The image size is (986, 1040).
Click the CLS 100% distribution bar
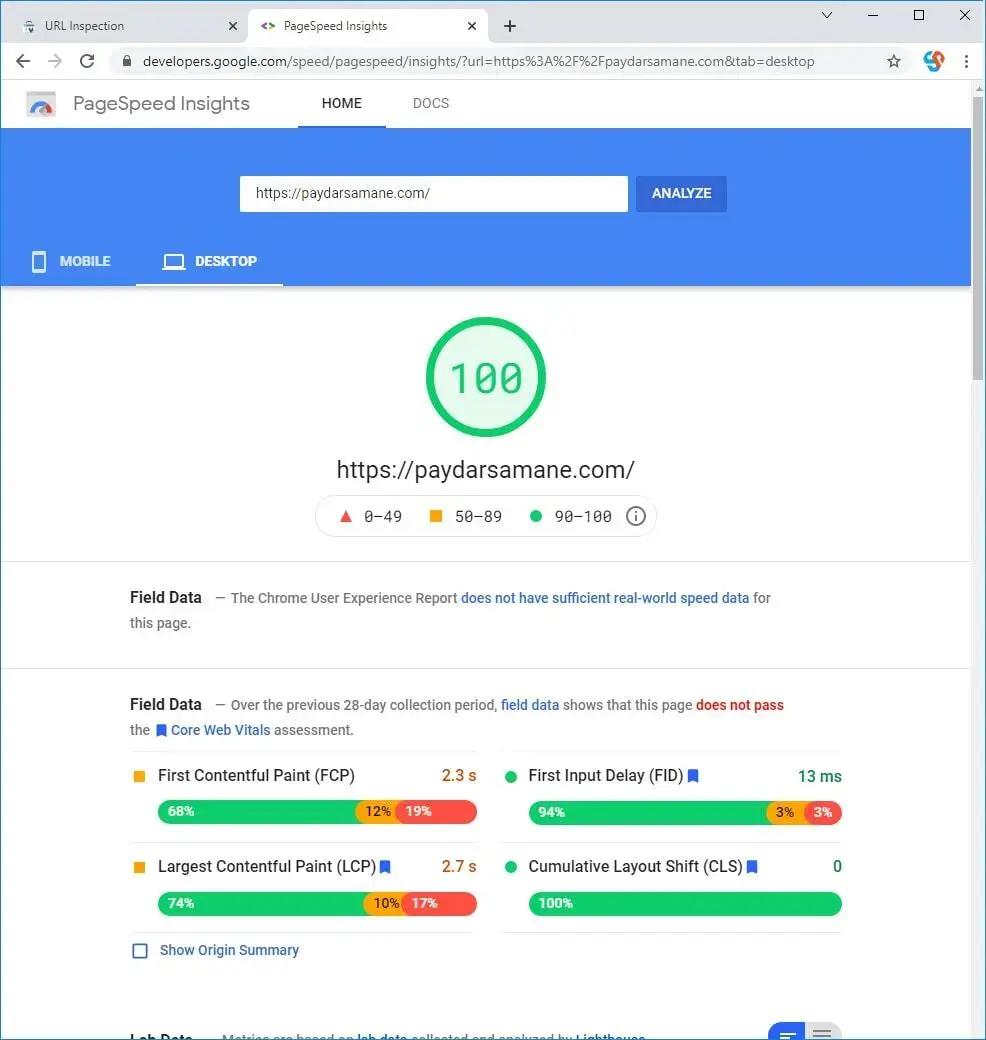(685, 903)
